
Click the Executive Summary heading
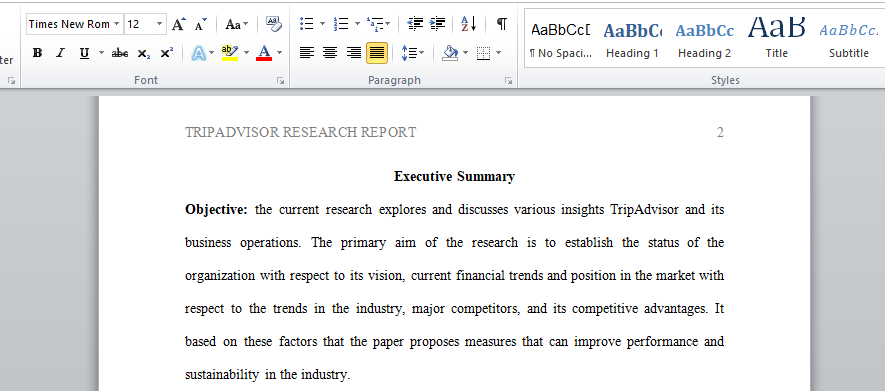click(x=454, y=177)
